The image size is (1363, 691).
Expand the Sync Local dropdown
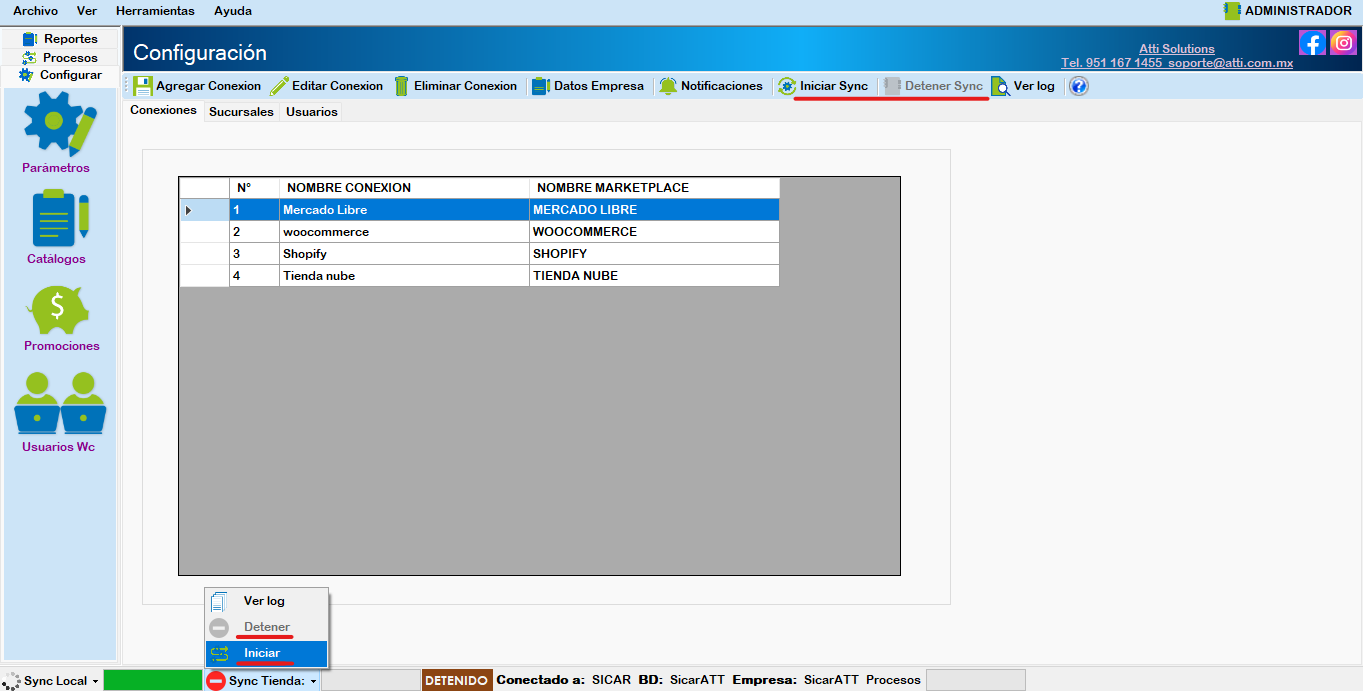[95, 681]
